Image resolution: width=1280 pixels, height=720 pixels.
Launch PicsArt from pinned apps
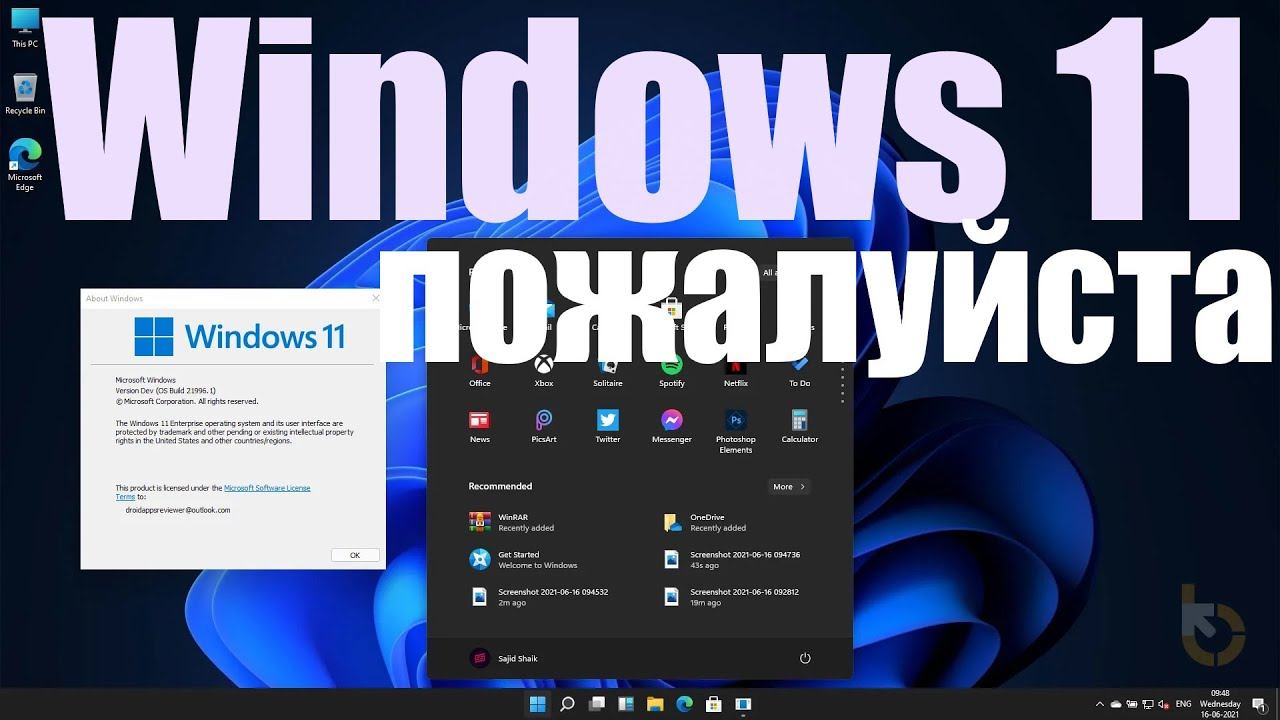[544, 427]
